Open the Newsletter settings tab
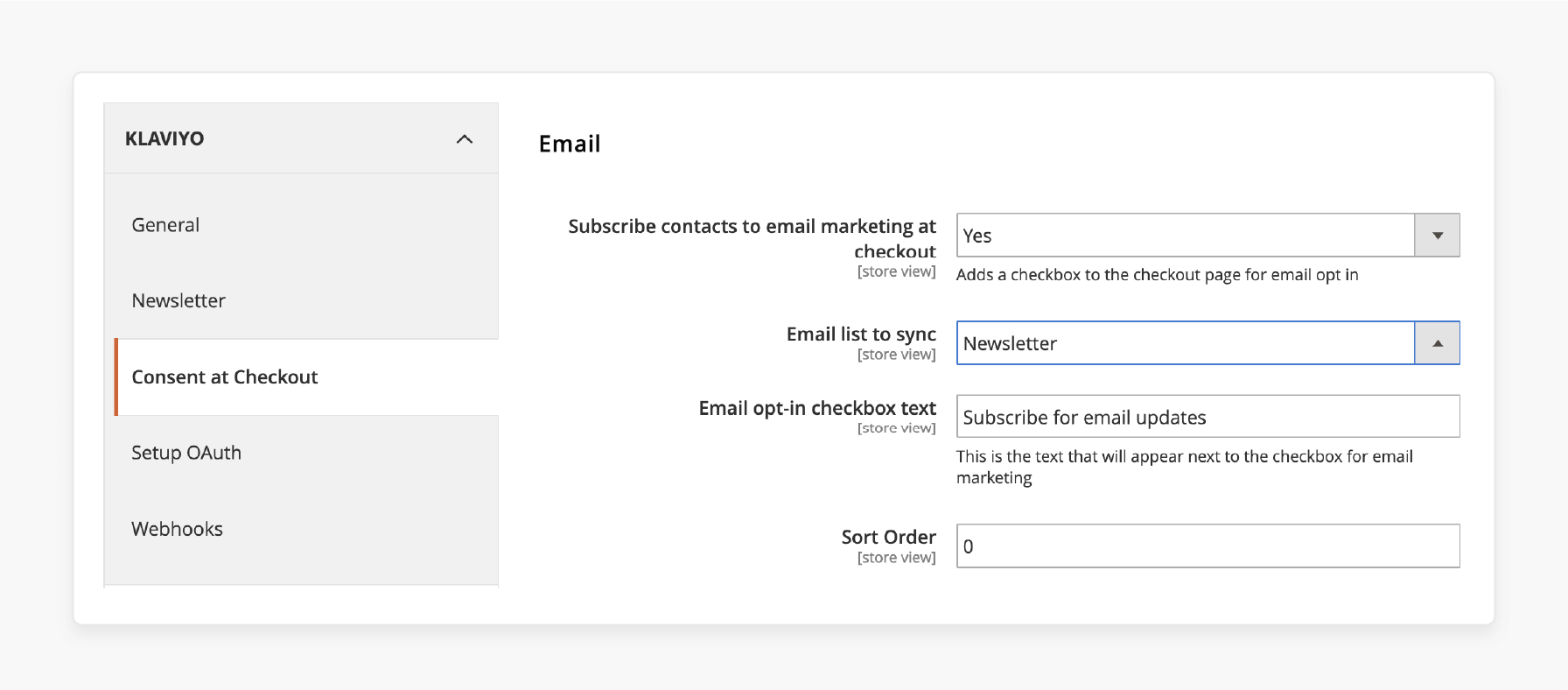 (178, 300)
